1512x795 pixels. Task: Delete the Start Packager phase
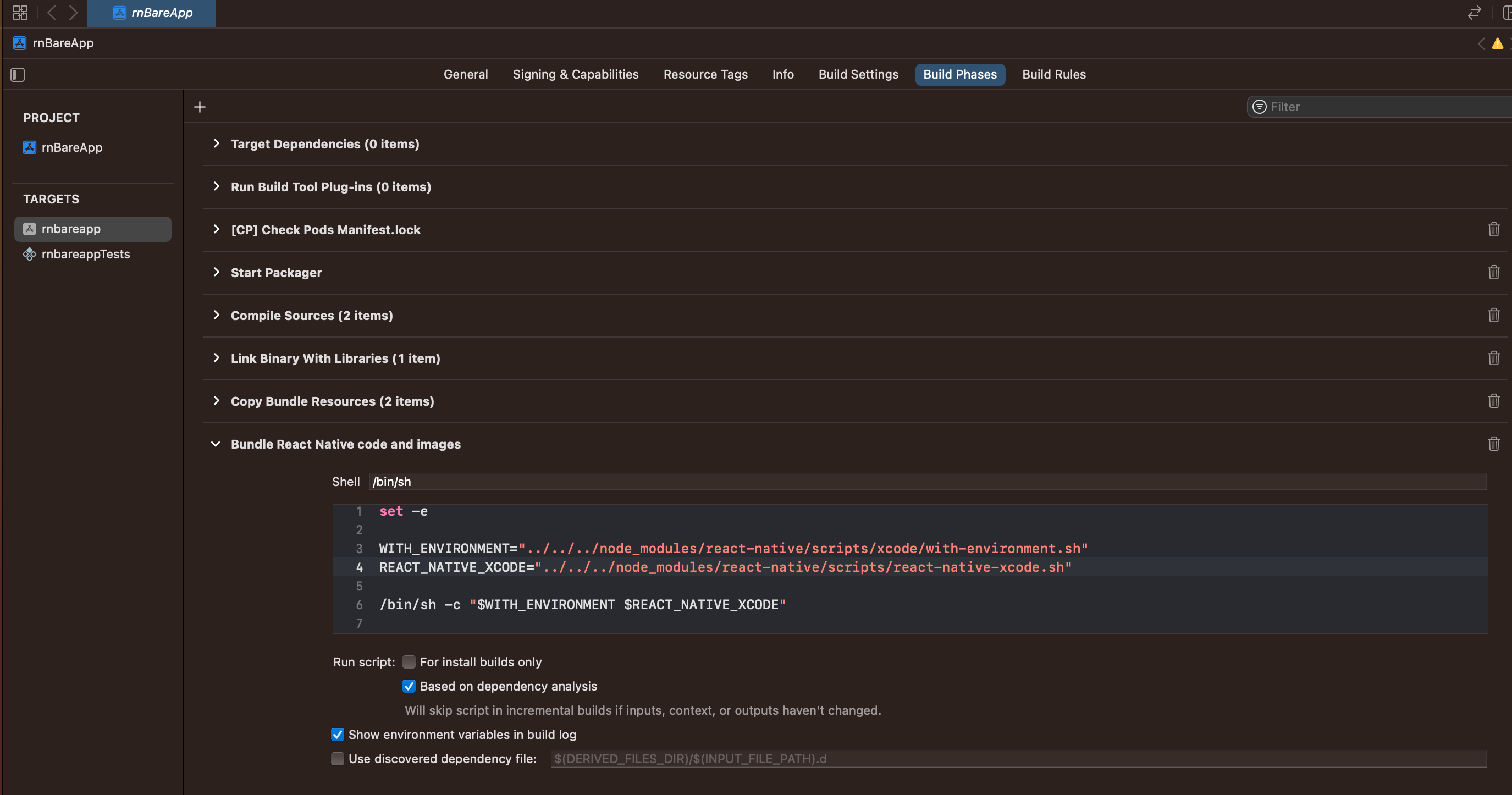coord(1493,272)
